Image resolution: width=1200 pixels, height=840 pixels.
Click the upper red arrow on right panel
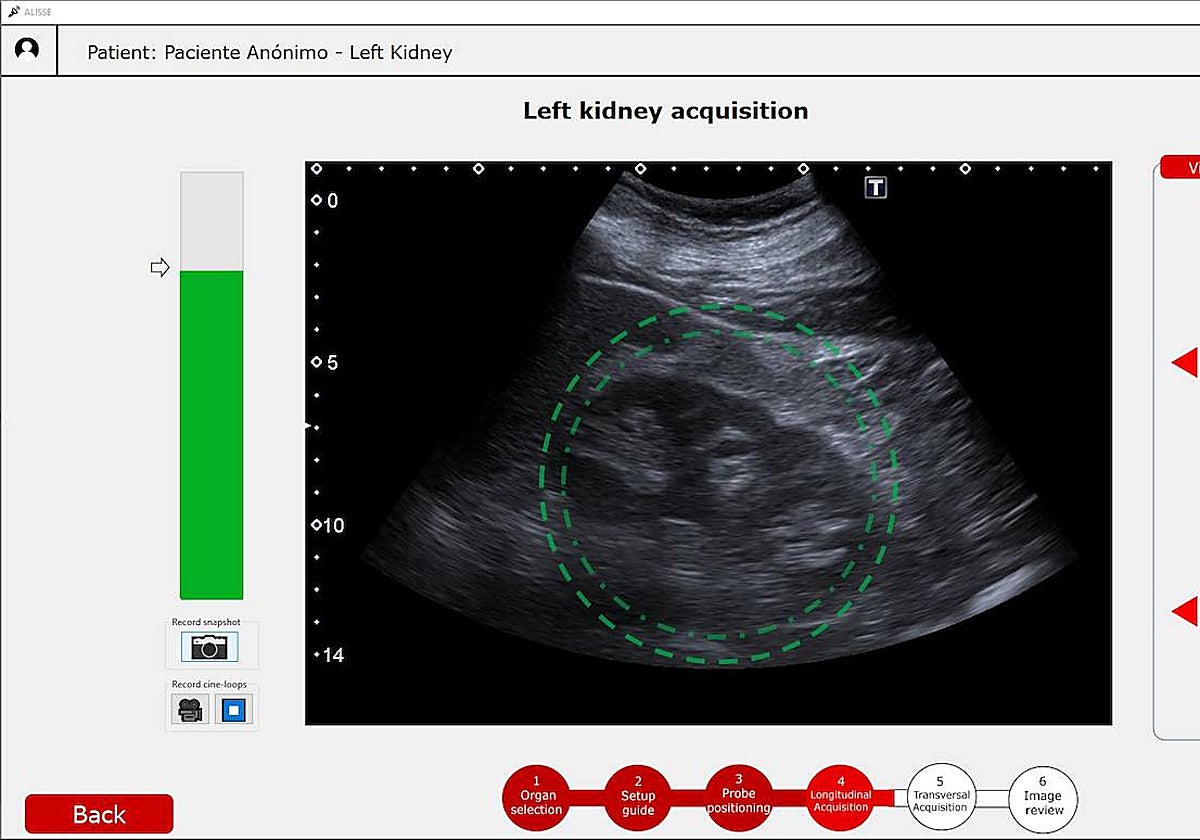pyautogui.click(x=1185, y=363)
